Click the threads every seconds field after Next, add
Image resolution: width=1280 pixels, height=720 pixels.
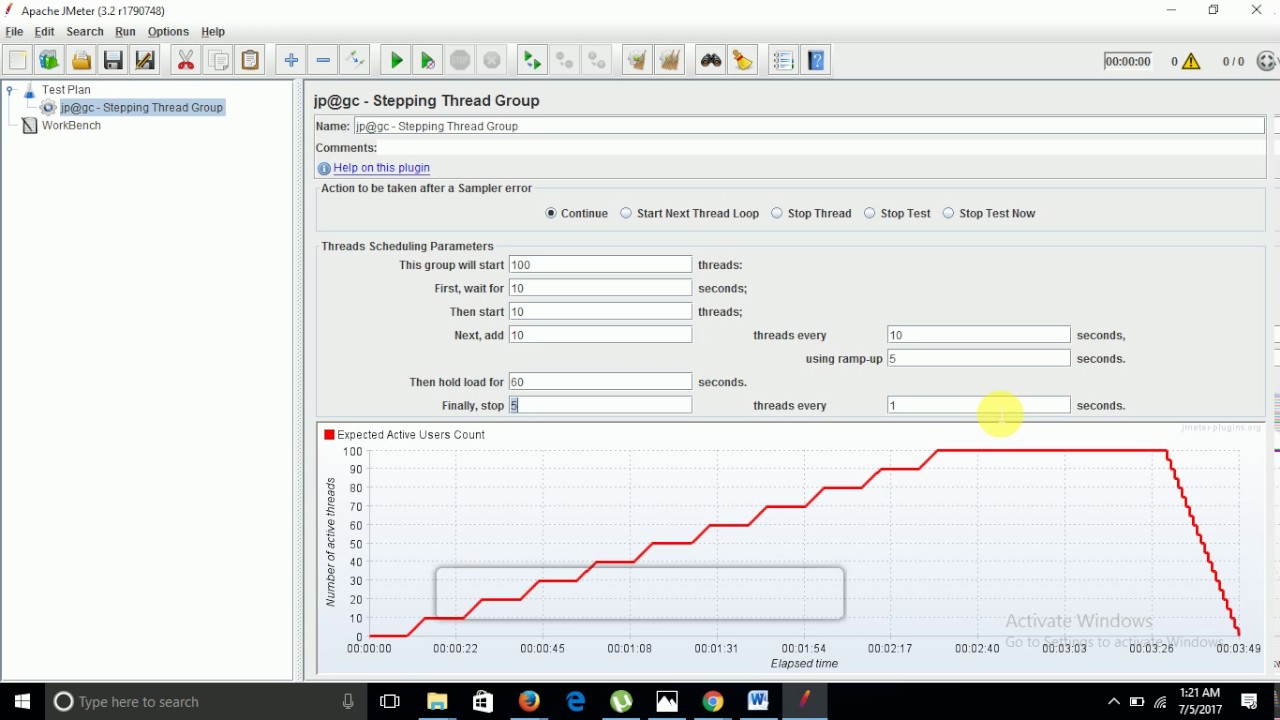[x=979, y=335]
